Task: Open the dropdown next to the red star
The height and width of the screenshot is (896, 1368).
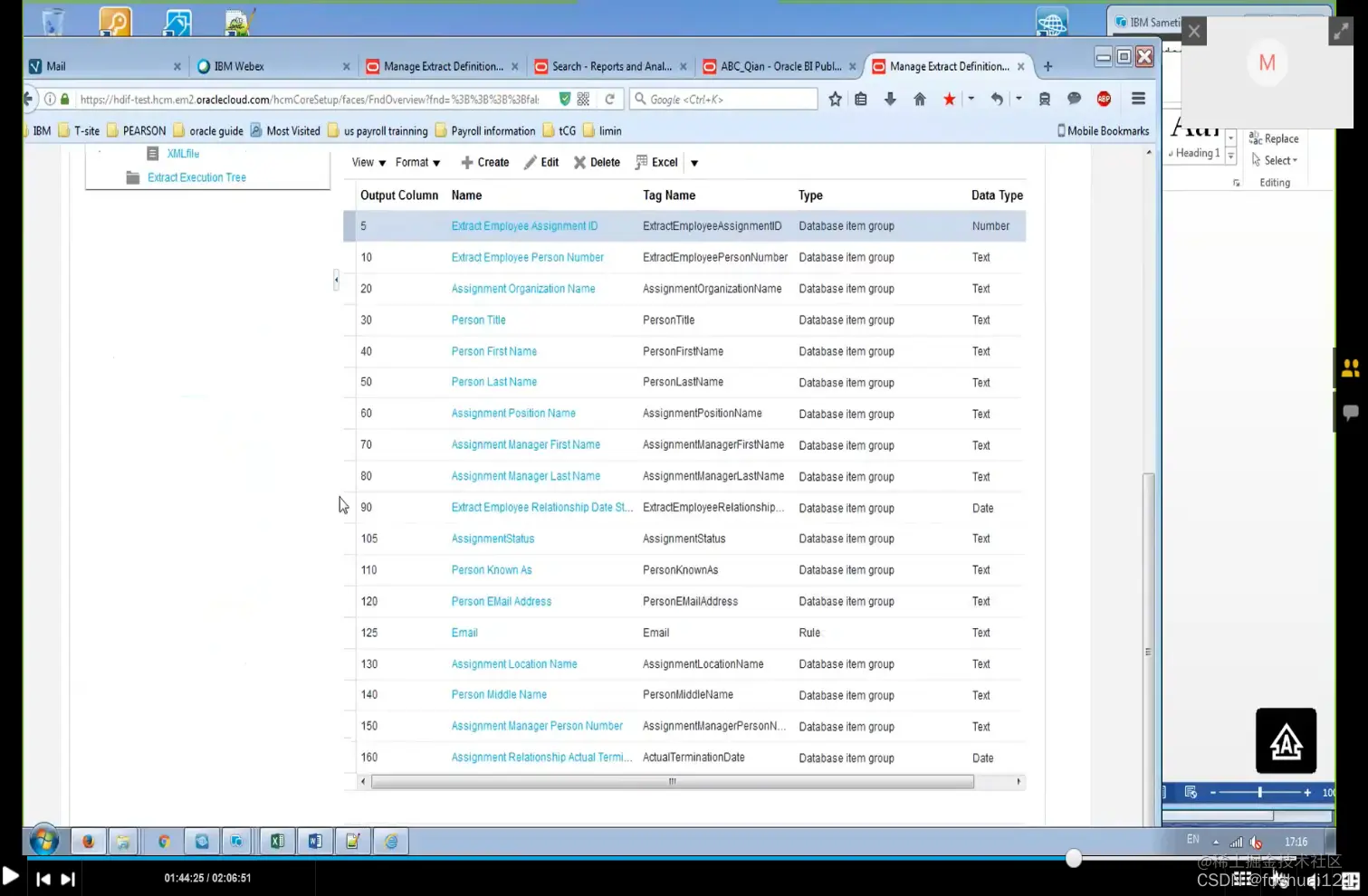Action: (971, 98)
